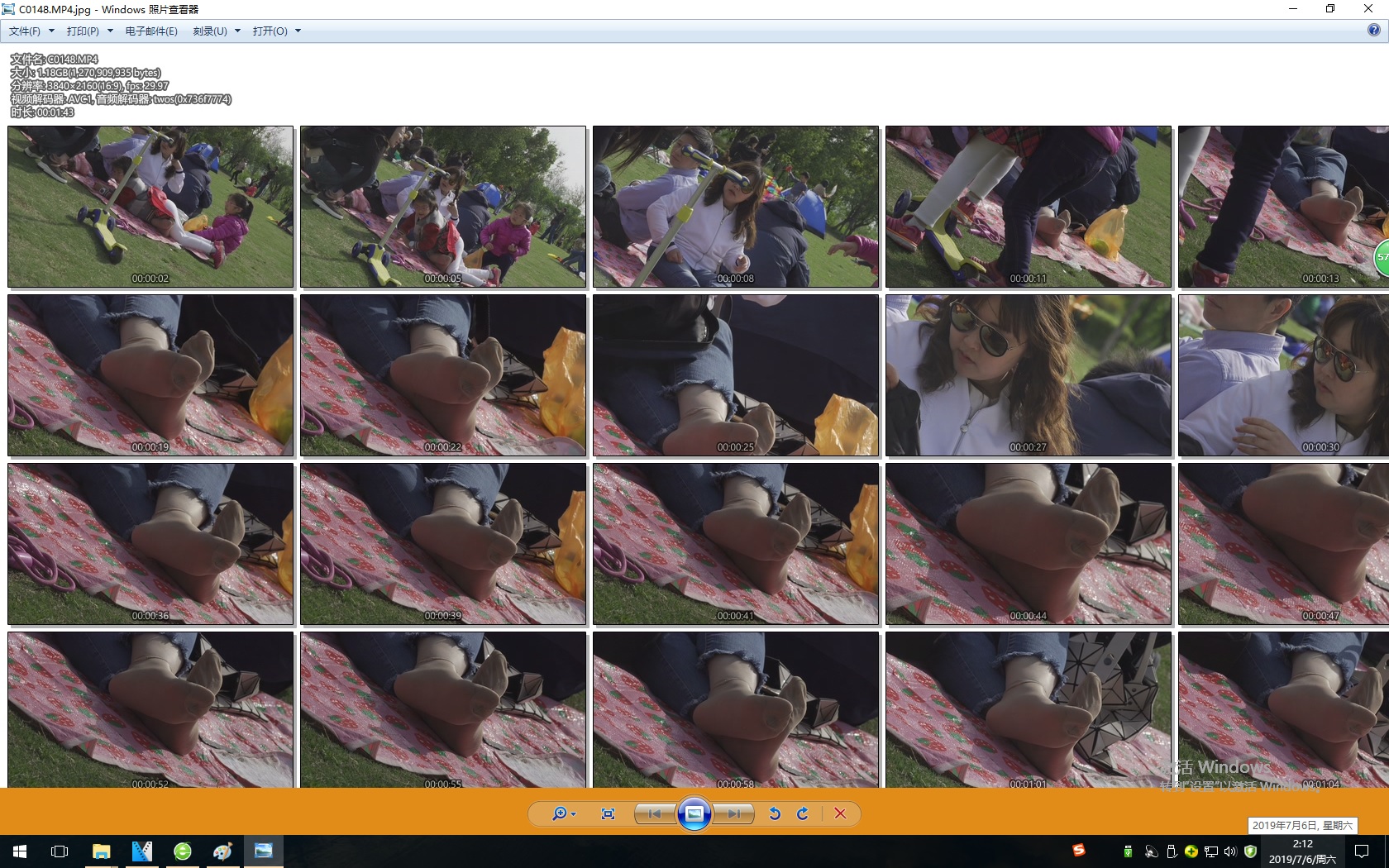
Task: Open the blue help question mark icon
Action: (x=1373, y=31)
